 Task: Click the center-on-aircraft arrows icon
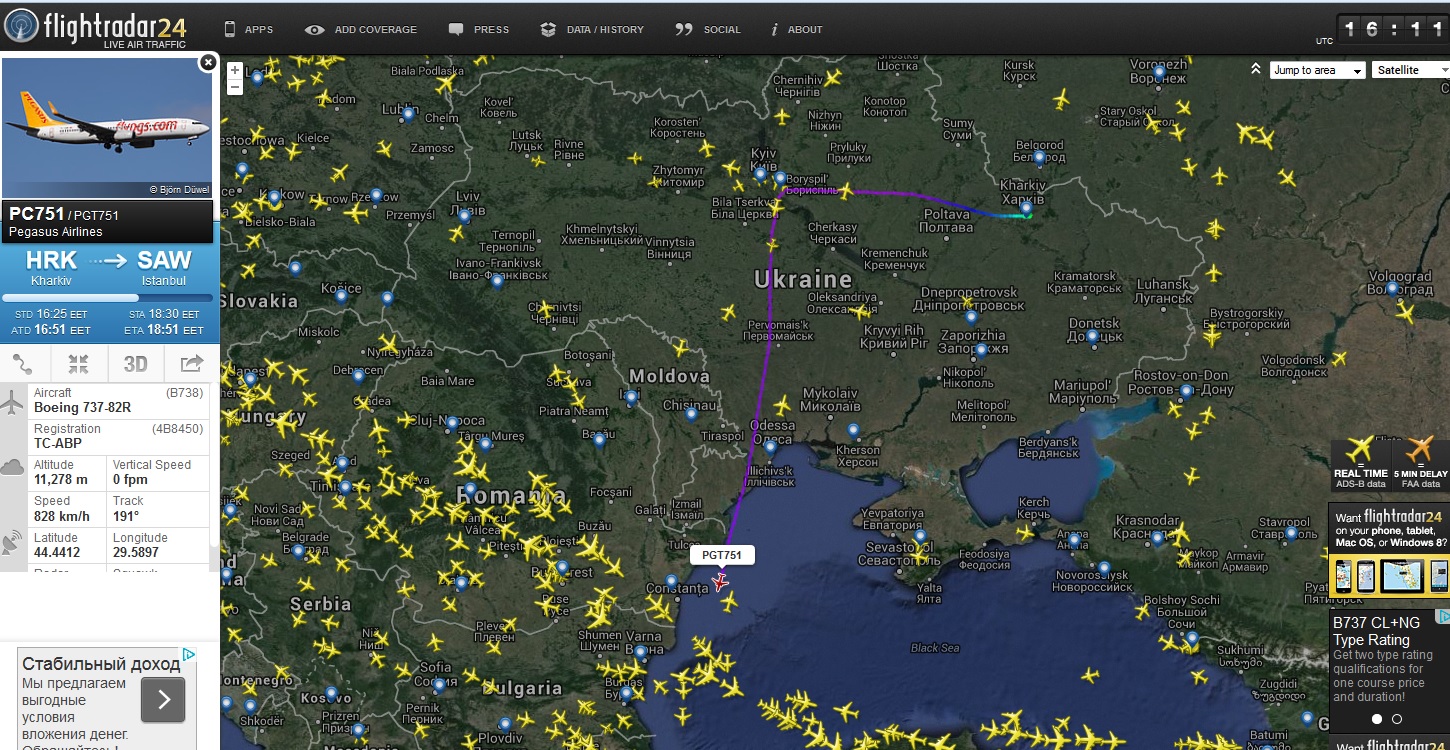(79, 363)
